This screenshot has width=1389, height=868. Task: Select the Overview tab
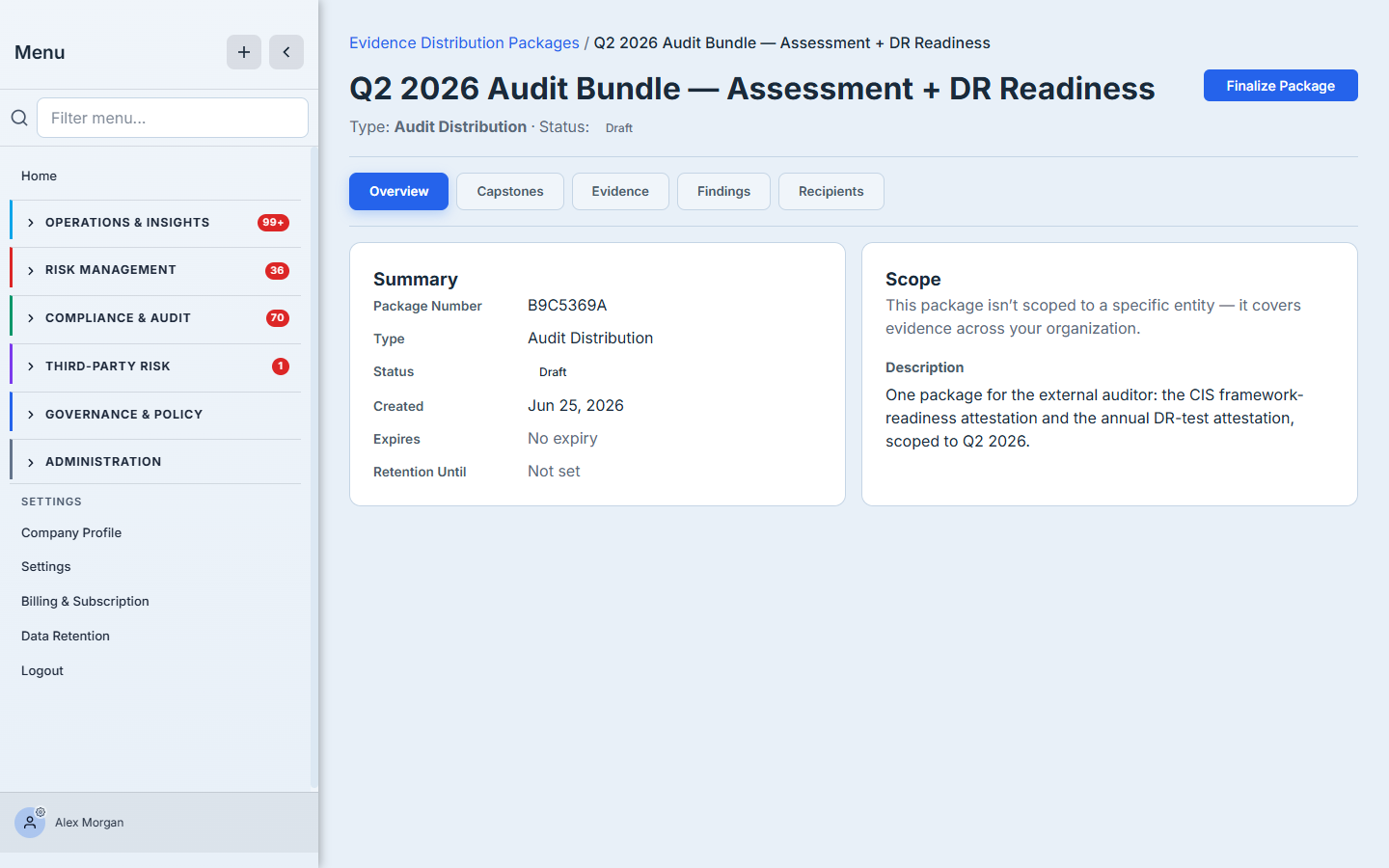[x=398, y=191]
